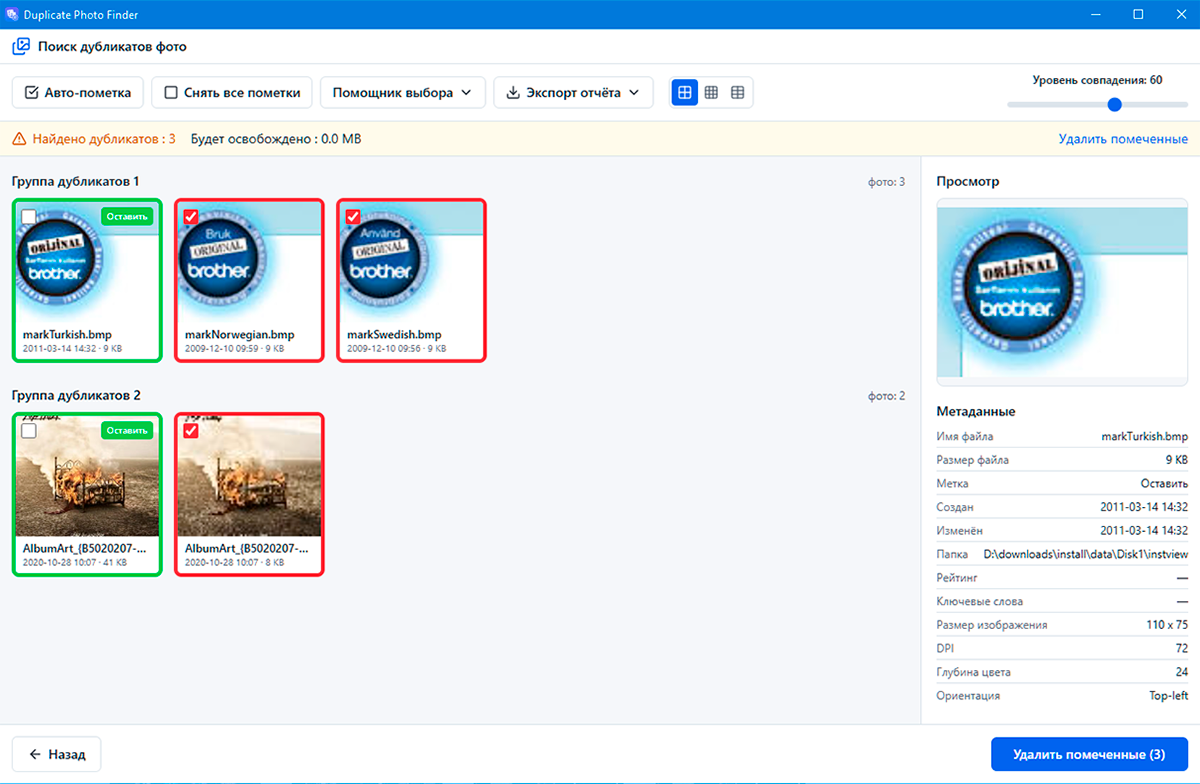Viewport: 1200px width, 784px height.
Task: Click the Duplicate Photo Finder app icon
Action: (x=12, y=14)
